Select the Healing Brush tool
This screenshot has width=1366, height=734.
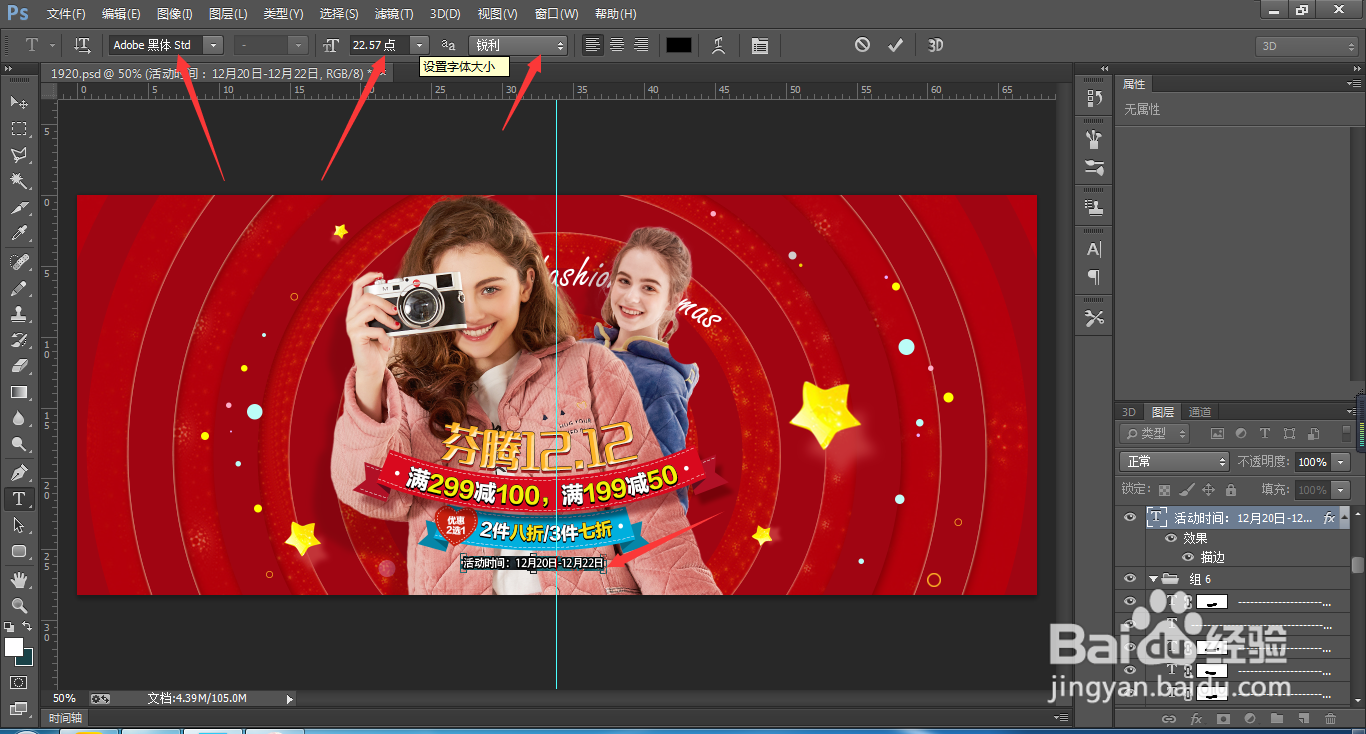tap(18, 262)
